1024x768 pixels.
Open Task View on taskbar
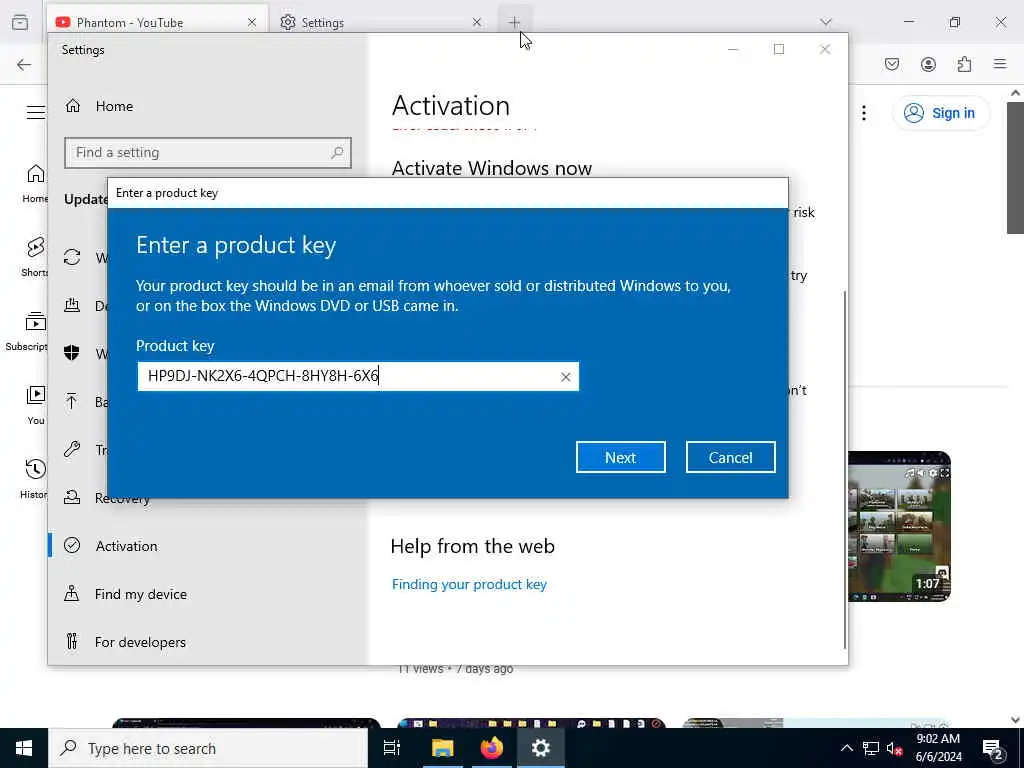click(x=392, y=748)
